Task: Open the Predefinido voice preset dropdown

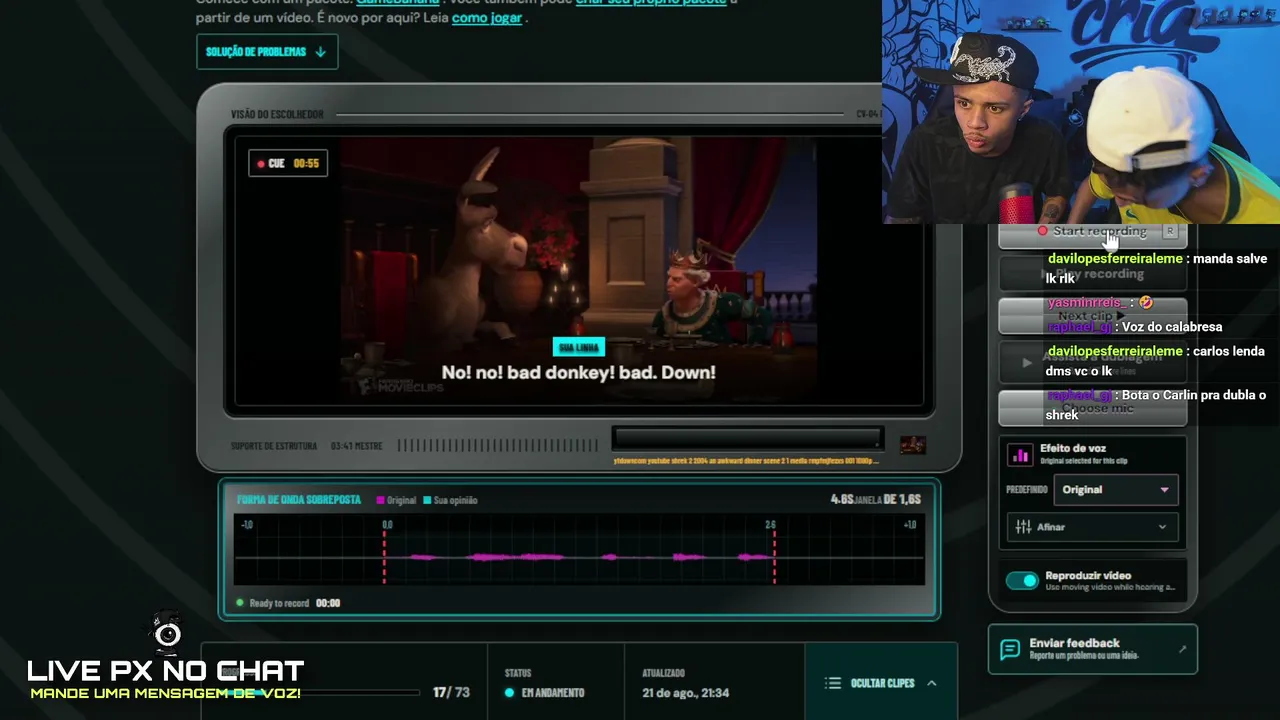Action: (1115, 490)
